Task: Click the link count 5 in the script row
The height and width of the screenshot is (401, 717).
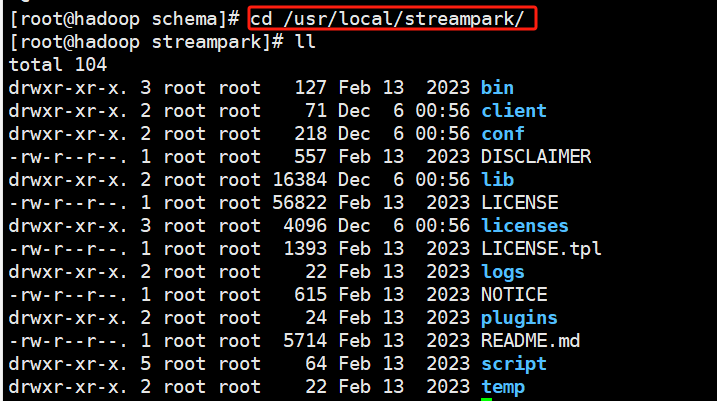Action: pyautogui.click(x=145, y=364)
